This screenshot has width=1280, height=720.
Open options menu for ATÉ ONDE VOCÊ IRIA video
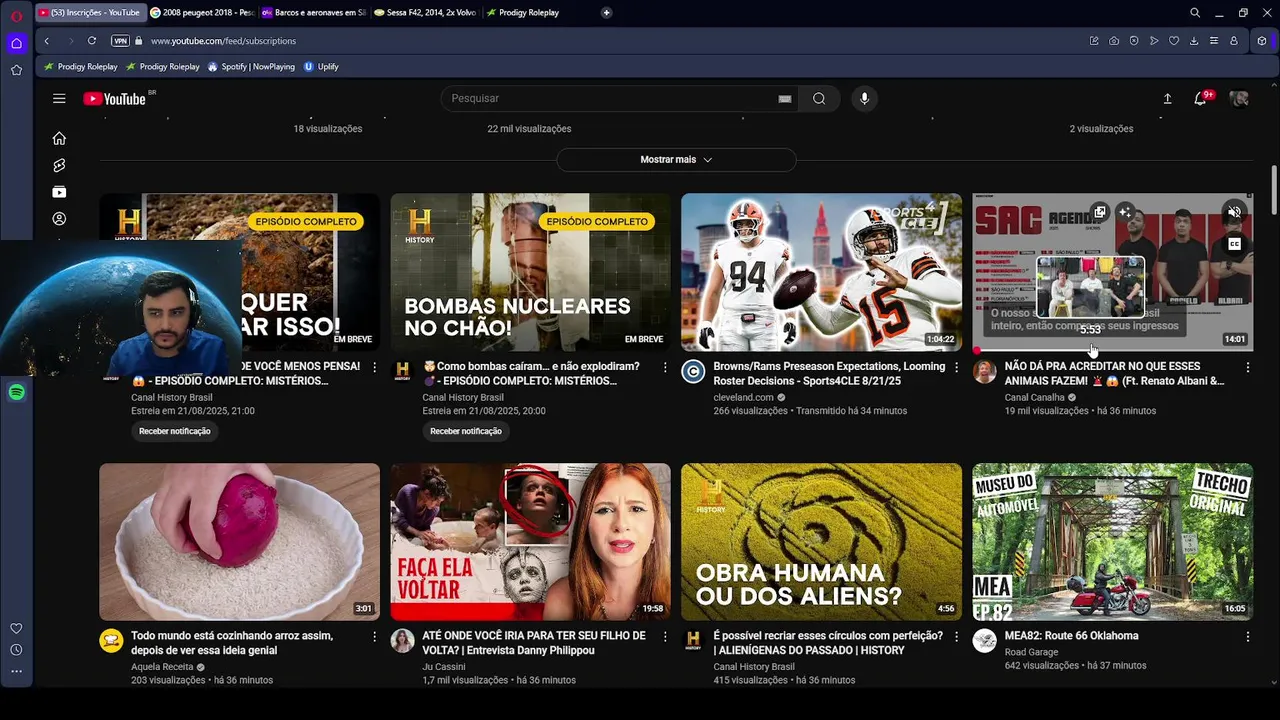click(665, 637)
